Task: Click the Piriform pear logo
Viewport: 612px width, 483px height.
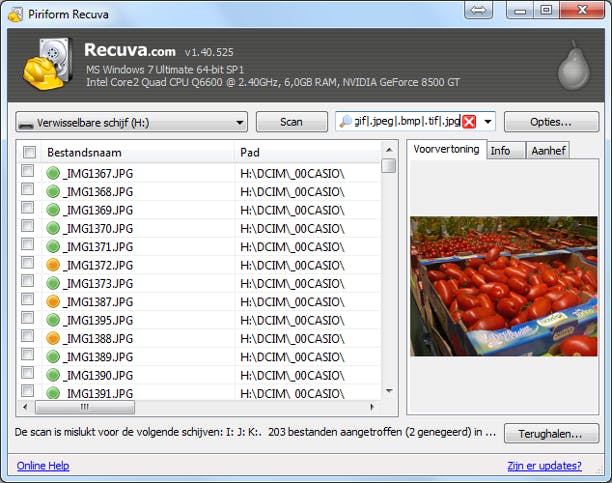Action: (x=573, y=65)
